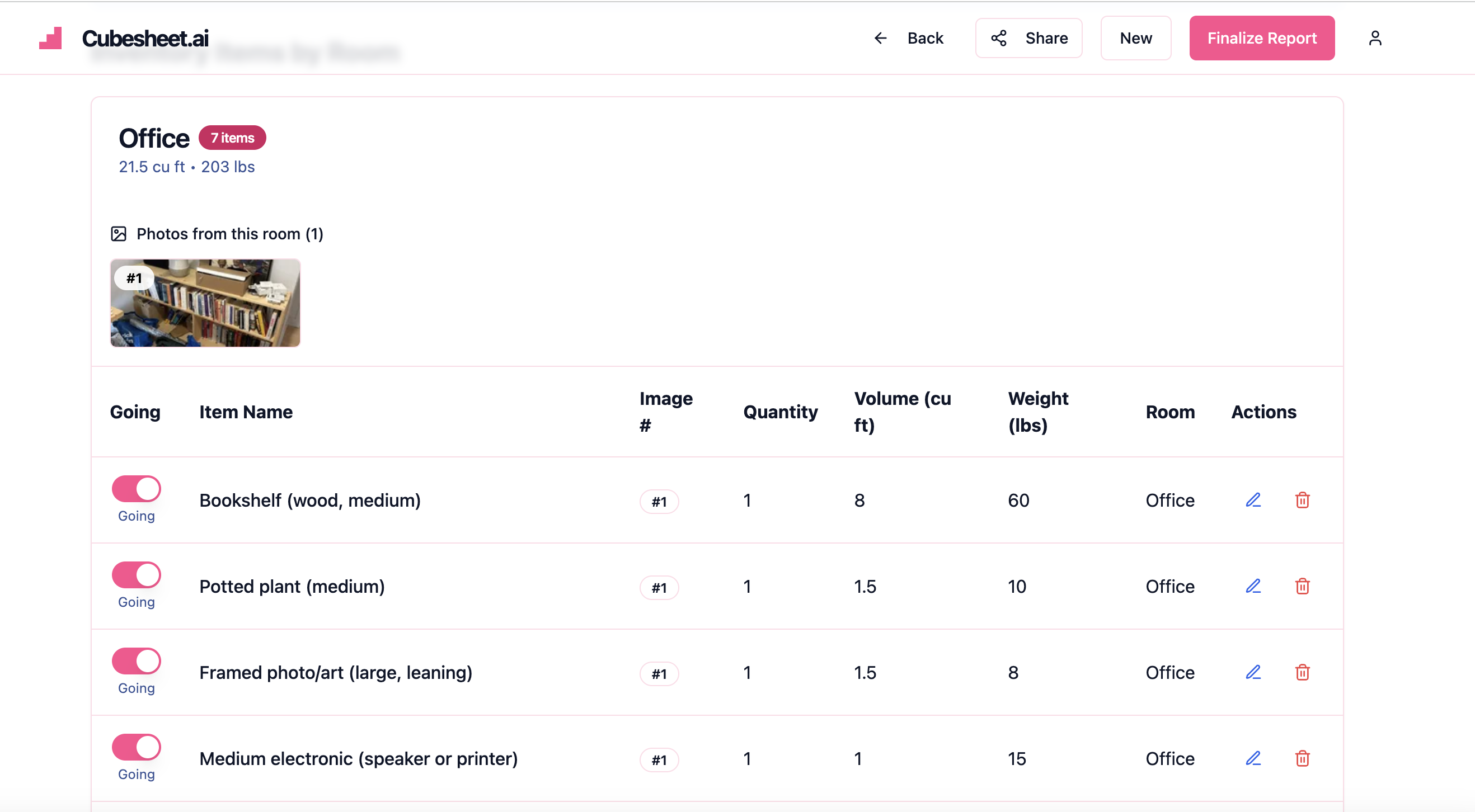Click the New button
Image resolution: width=1475 pixels, height=812 pixels.
pos(1135,38)
